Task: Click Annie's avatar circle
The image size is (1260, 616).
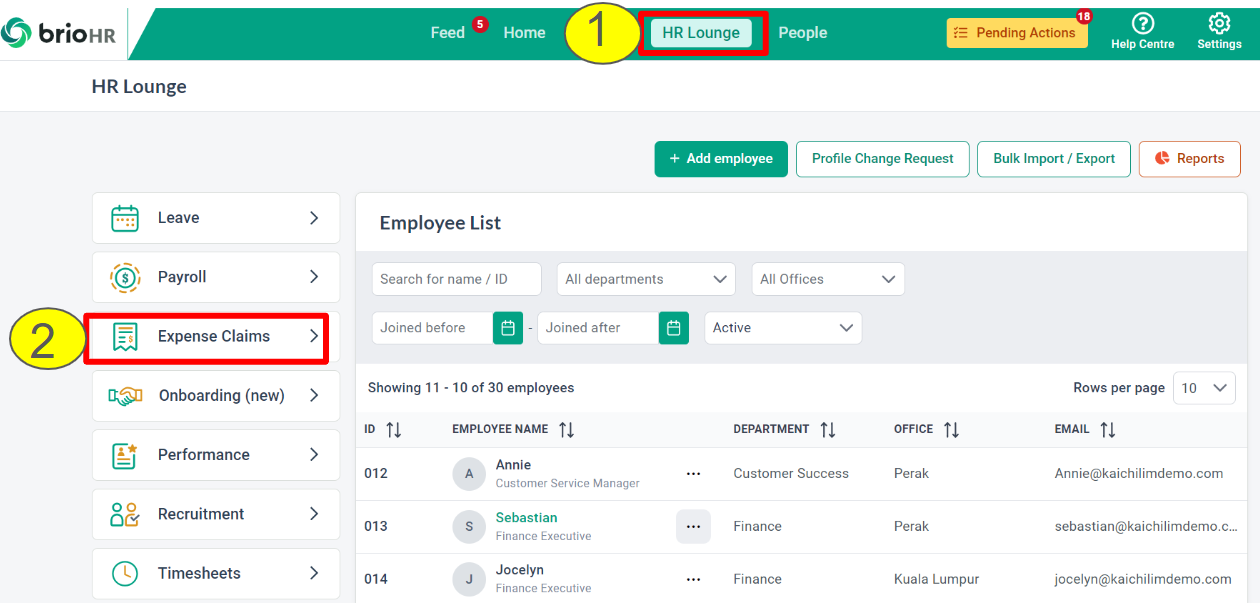Action: [x=469, y=474]
